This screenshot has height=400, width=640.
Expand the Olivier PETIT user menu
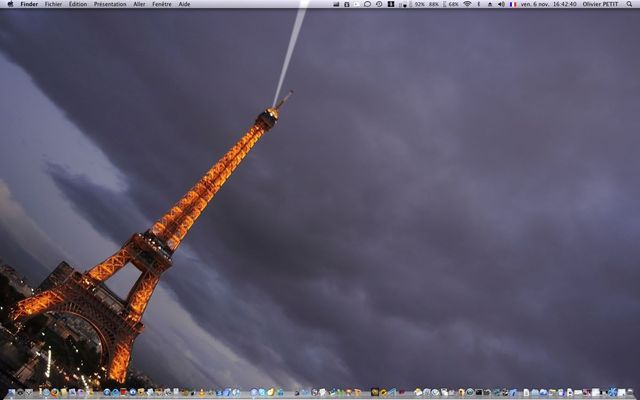point(601,4)
